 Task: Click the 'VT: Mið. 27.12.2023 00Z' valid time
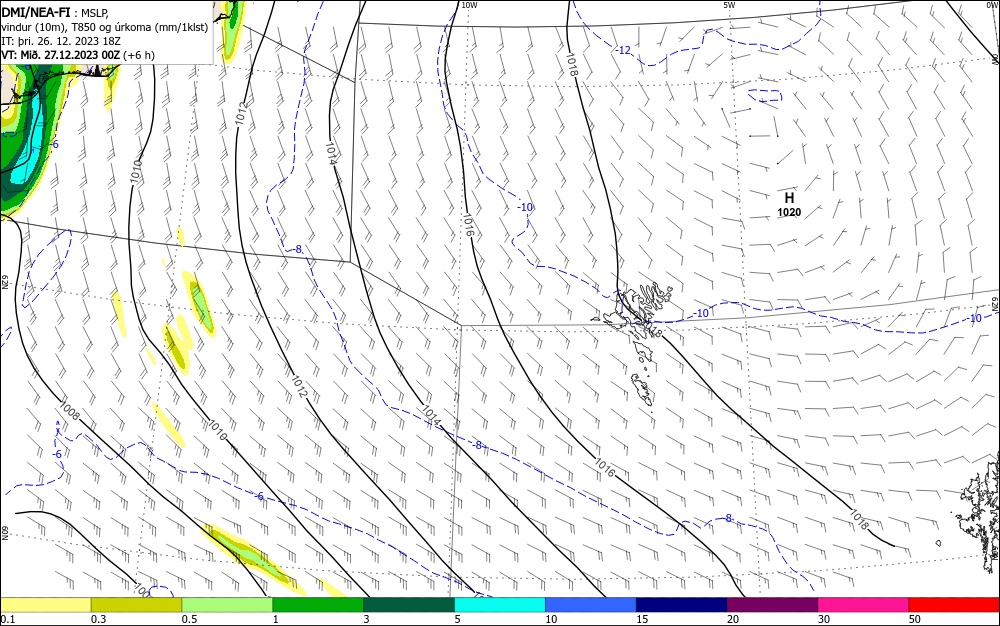61,55
